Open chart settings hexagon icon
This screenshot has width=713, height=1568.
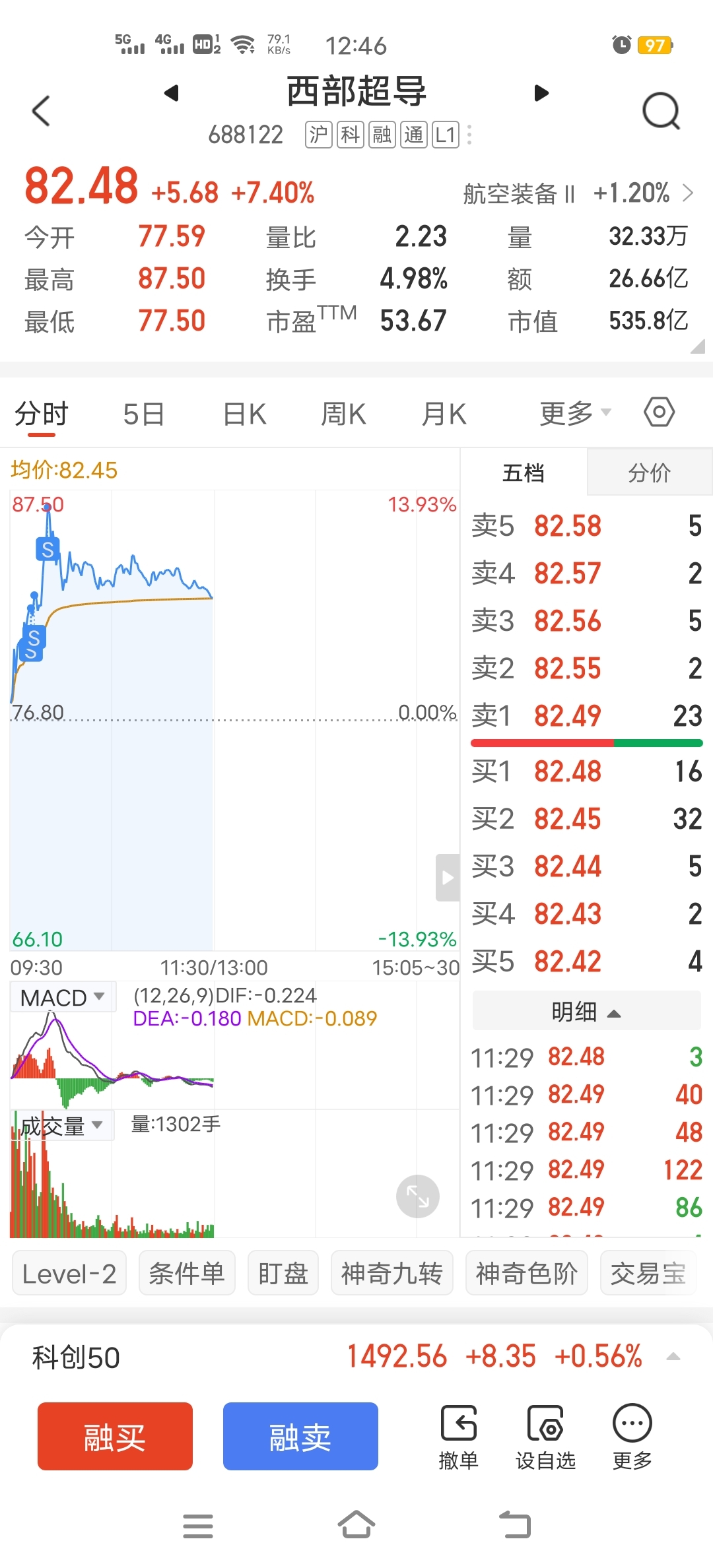pyautogui.click(x=659, y=412)
